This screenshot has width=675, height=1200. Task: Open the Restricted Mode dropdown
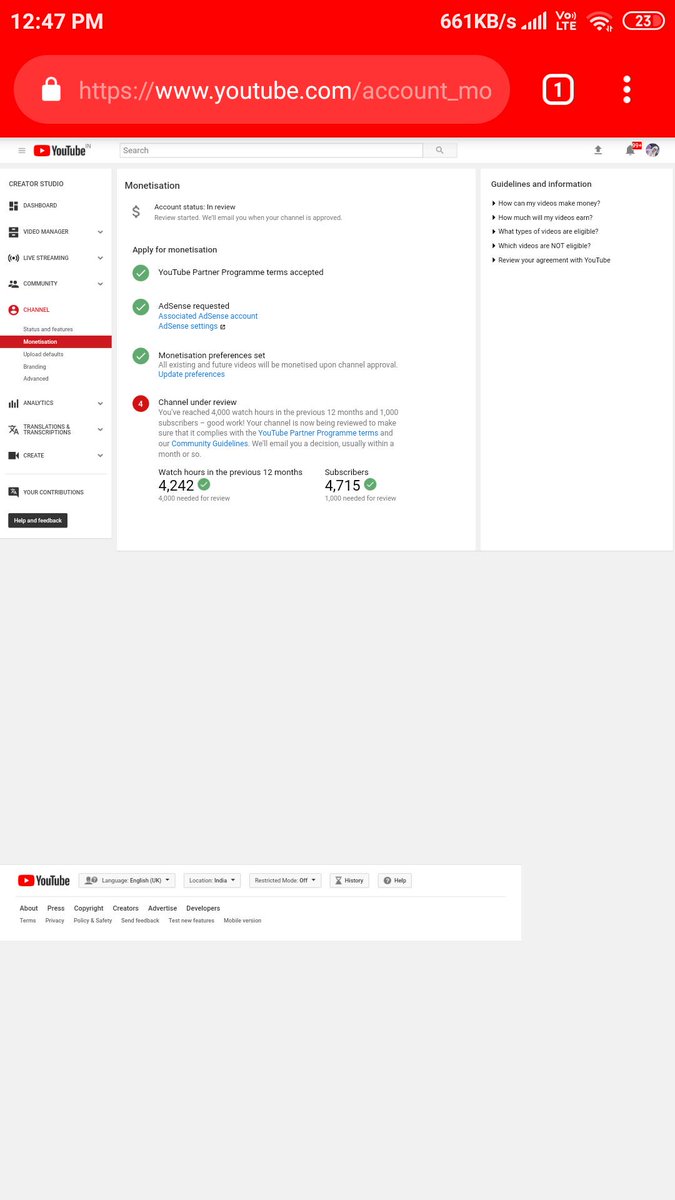pos(285,880)
